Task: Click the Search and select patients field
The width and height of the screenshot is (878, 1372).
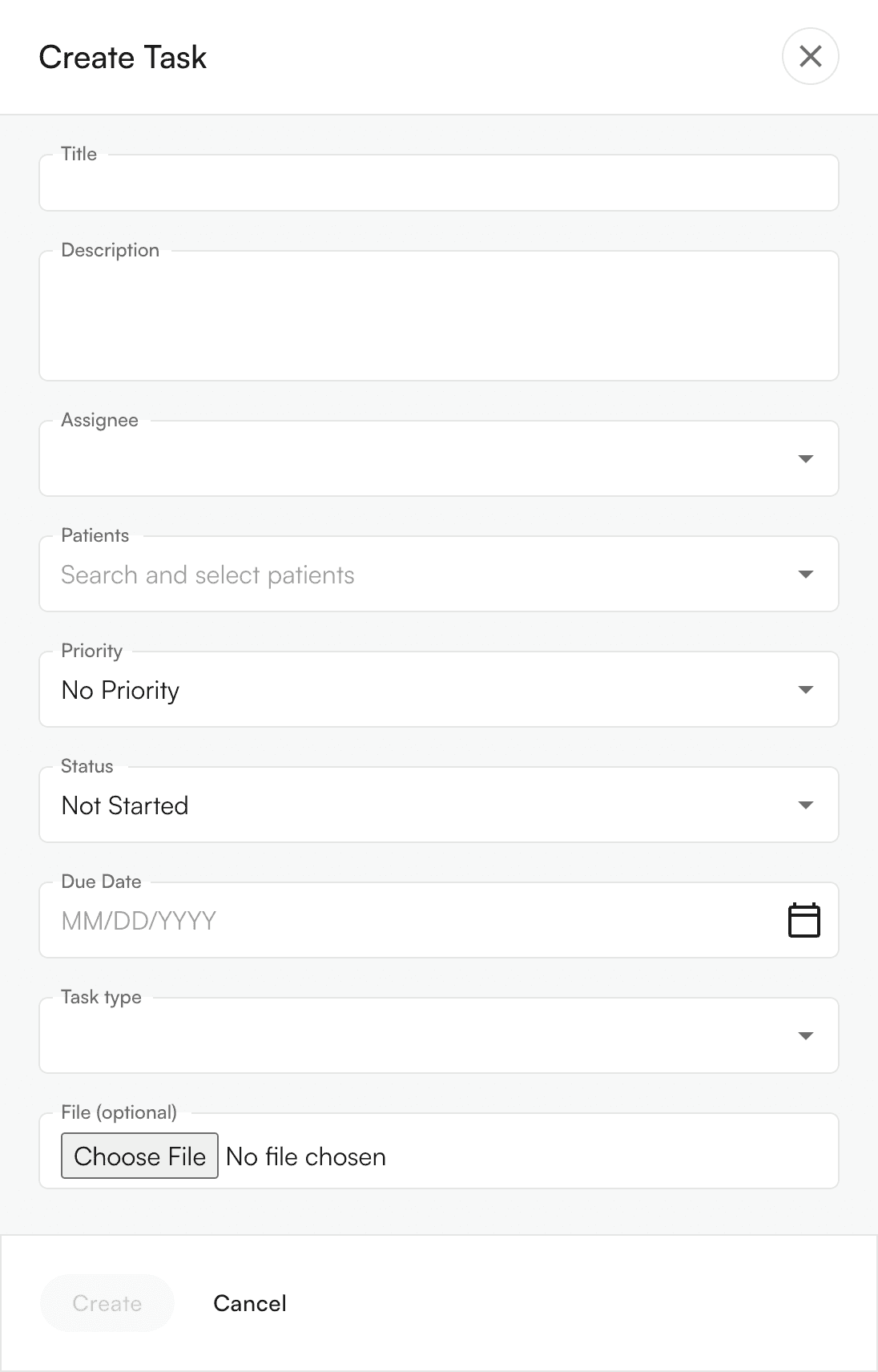Action: (320, 575)
